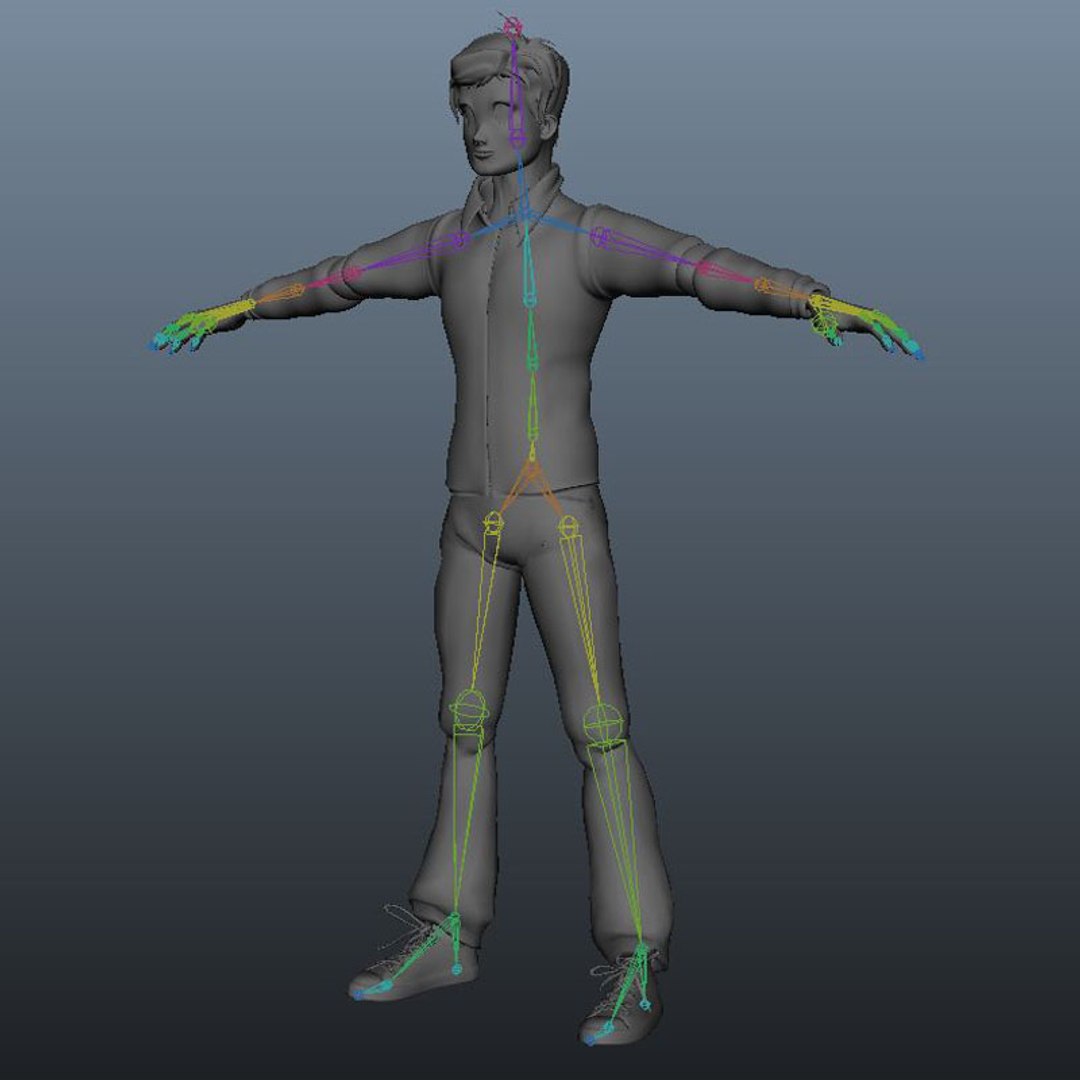Select the orange pelvis root joint

[x=532, y=469]
